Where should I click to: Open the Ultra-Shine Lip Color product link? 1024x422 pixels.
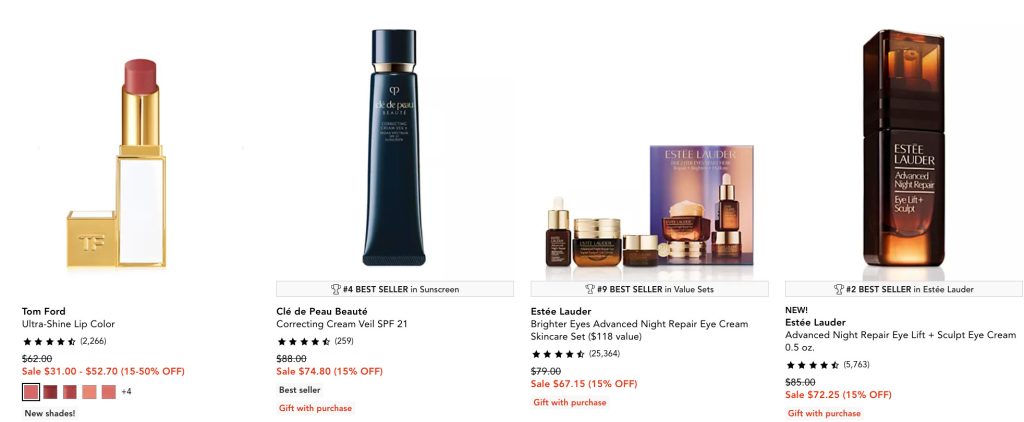pyautogui.click(x=68, y=324)
